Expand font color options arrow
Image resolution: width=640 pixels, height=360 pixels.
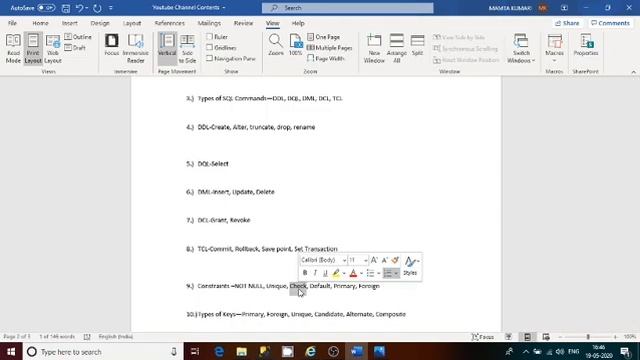[361, 273]
